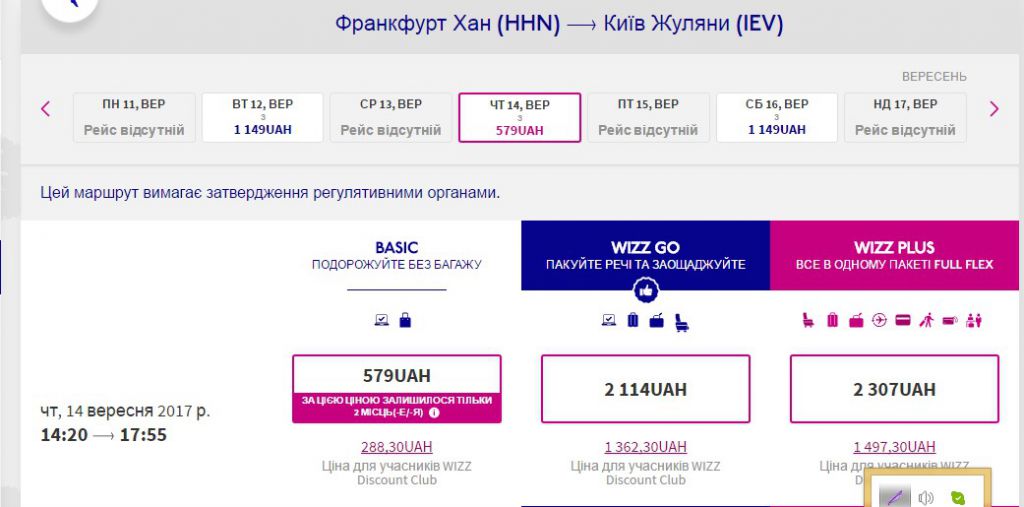This screenshot has height=507, width=1024.
Task: Click the info icon in the 579UAH notice
Action: click(x=435, y=412)
